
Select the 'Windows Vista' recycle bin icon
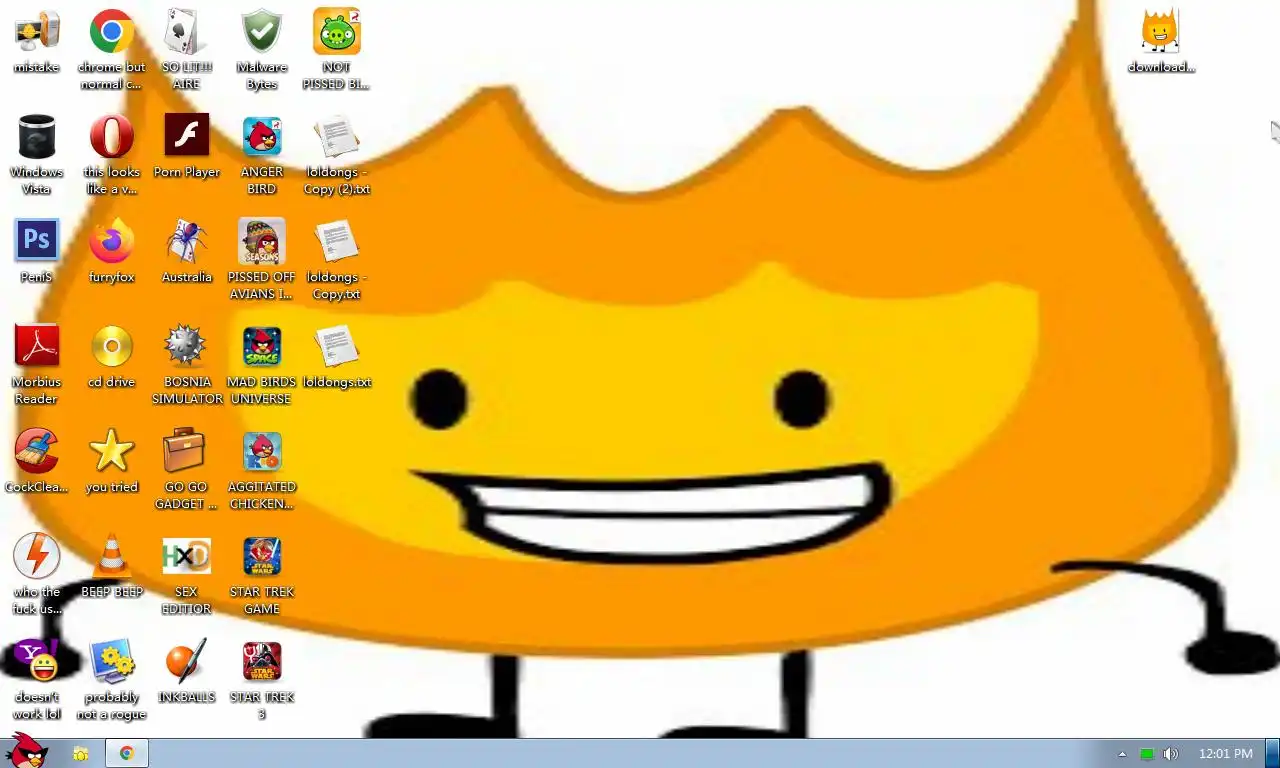[x=37, y=155]
